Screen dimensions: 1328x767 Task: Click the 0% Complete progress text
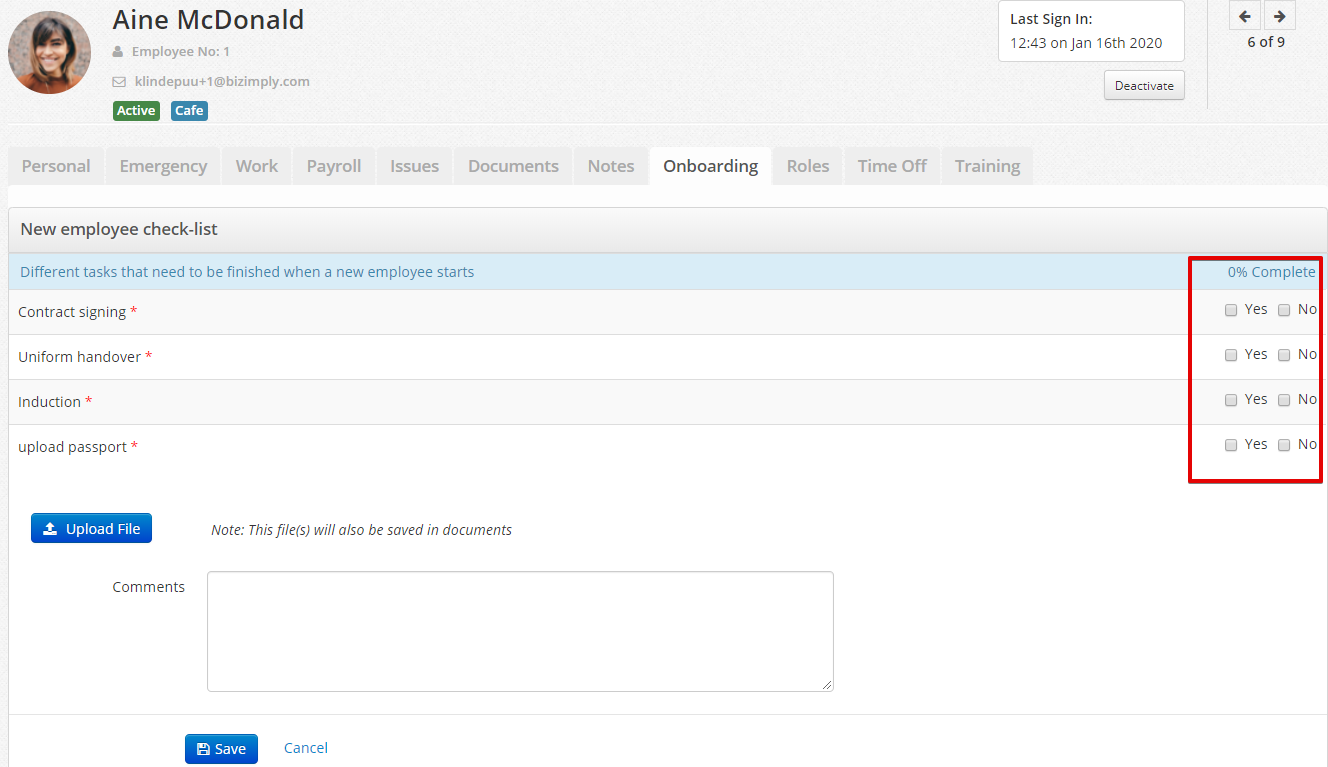click(x=1272, y=272)
